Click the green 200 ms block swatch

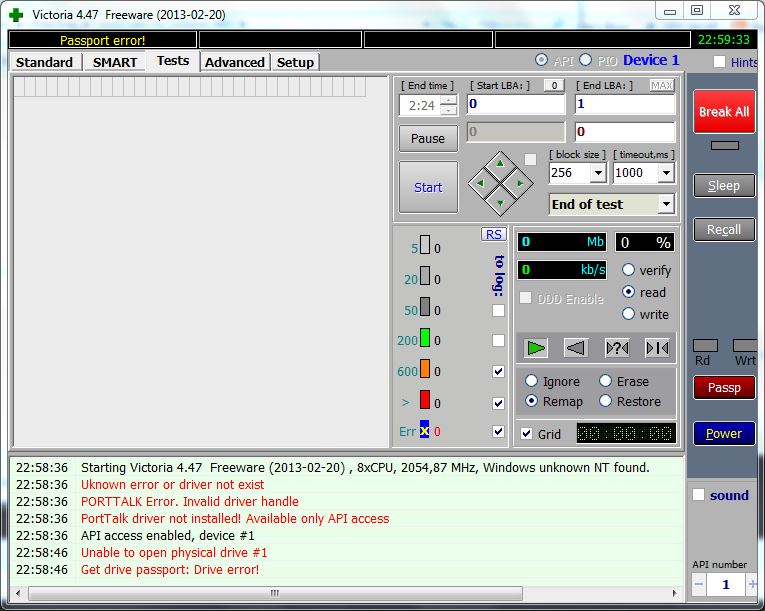[x=424, y=338]
